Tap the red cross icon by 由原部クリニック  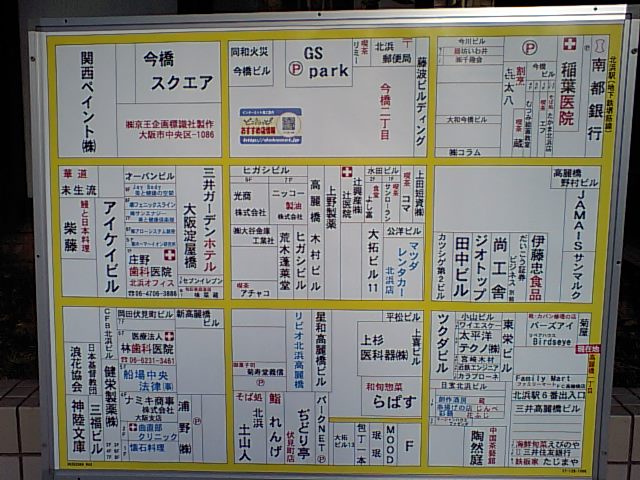[x=133, y=427]
